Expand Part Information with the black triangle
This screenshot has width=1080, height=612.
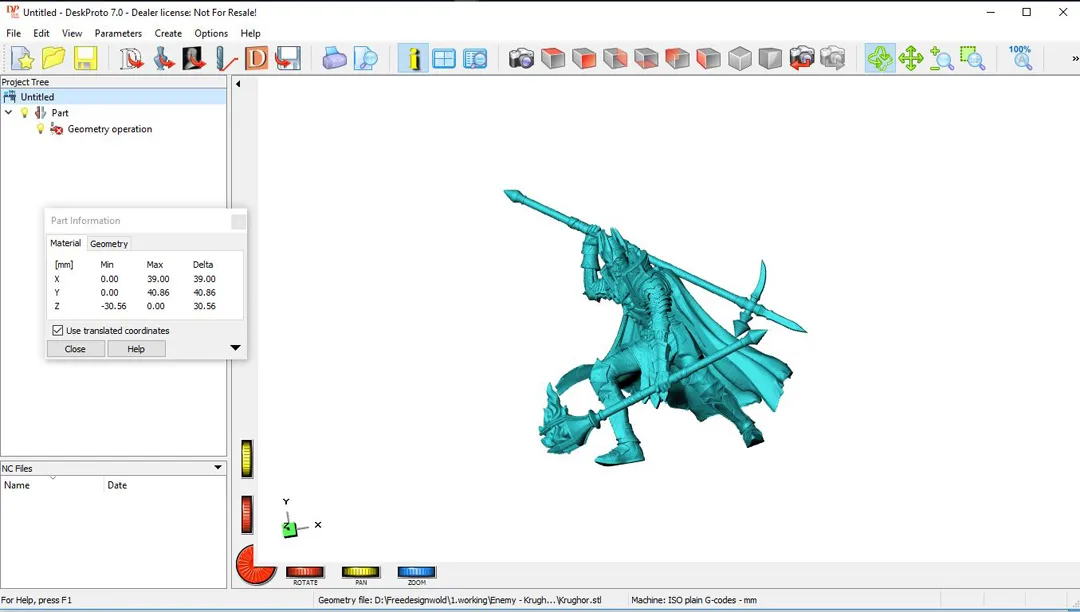(x=235, y=348)
